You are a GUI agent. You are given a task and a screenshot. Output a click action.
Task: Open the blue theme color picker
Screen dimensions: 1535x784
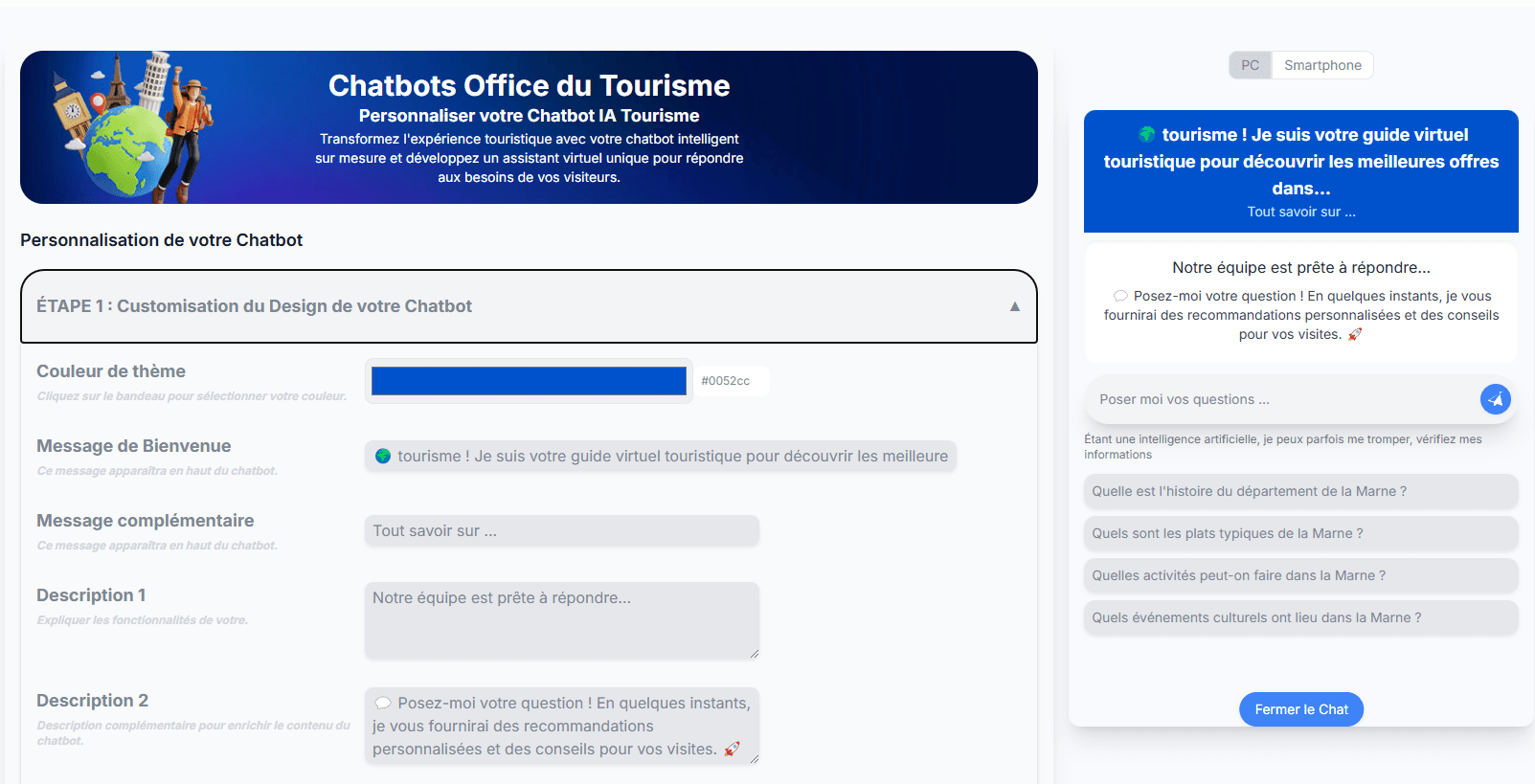click(x=529, y=381)
